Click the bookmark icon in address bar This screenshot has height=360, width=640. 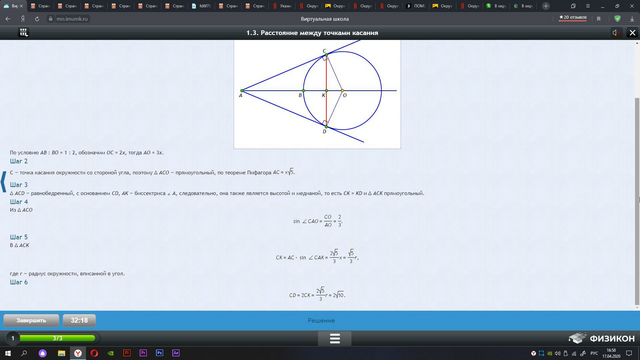[599, 19]
